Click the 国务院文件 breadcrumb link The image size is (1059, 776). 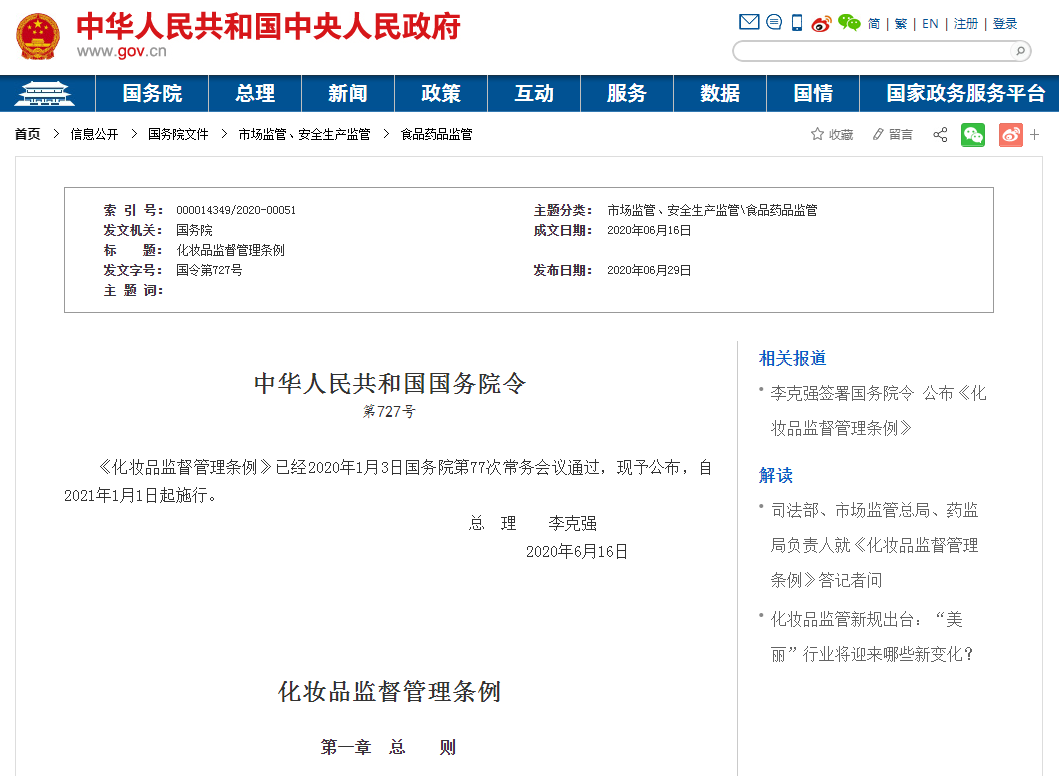click(x=178, y=134)
